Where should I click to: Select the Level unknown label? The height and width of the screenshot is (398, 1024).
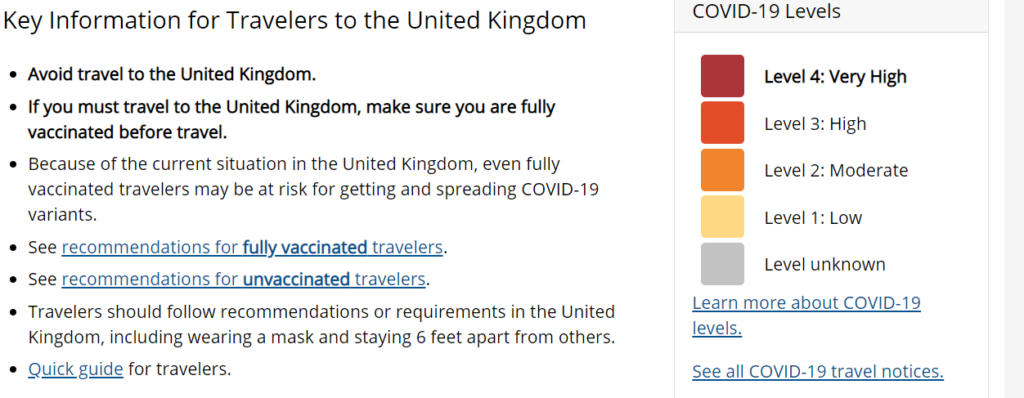pos(825,265)
